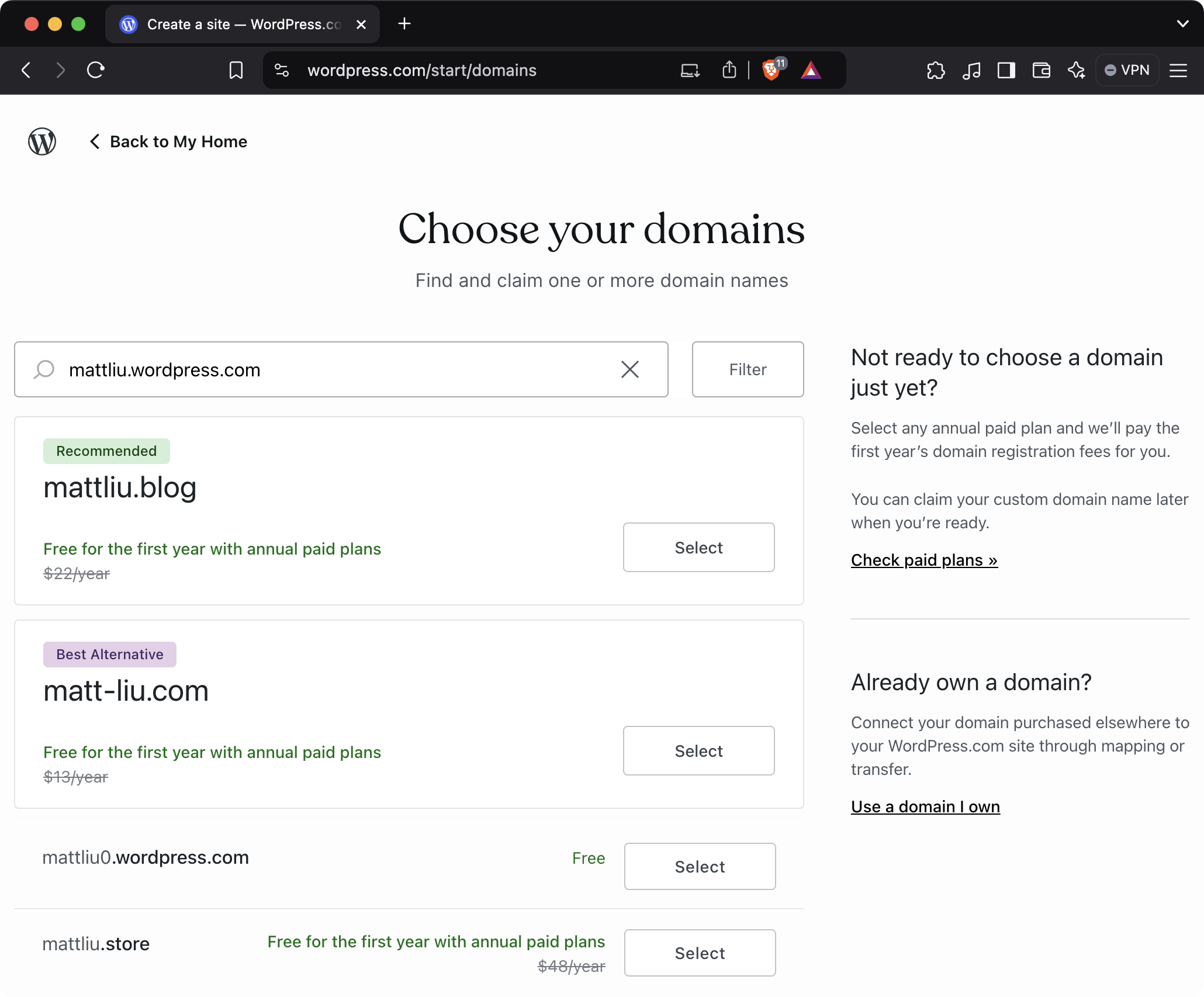Clear the domain search field with the X

[x=629, y=369]
